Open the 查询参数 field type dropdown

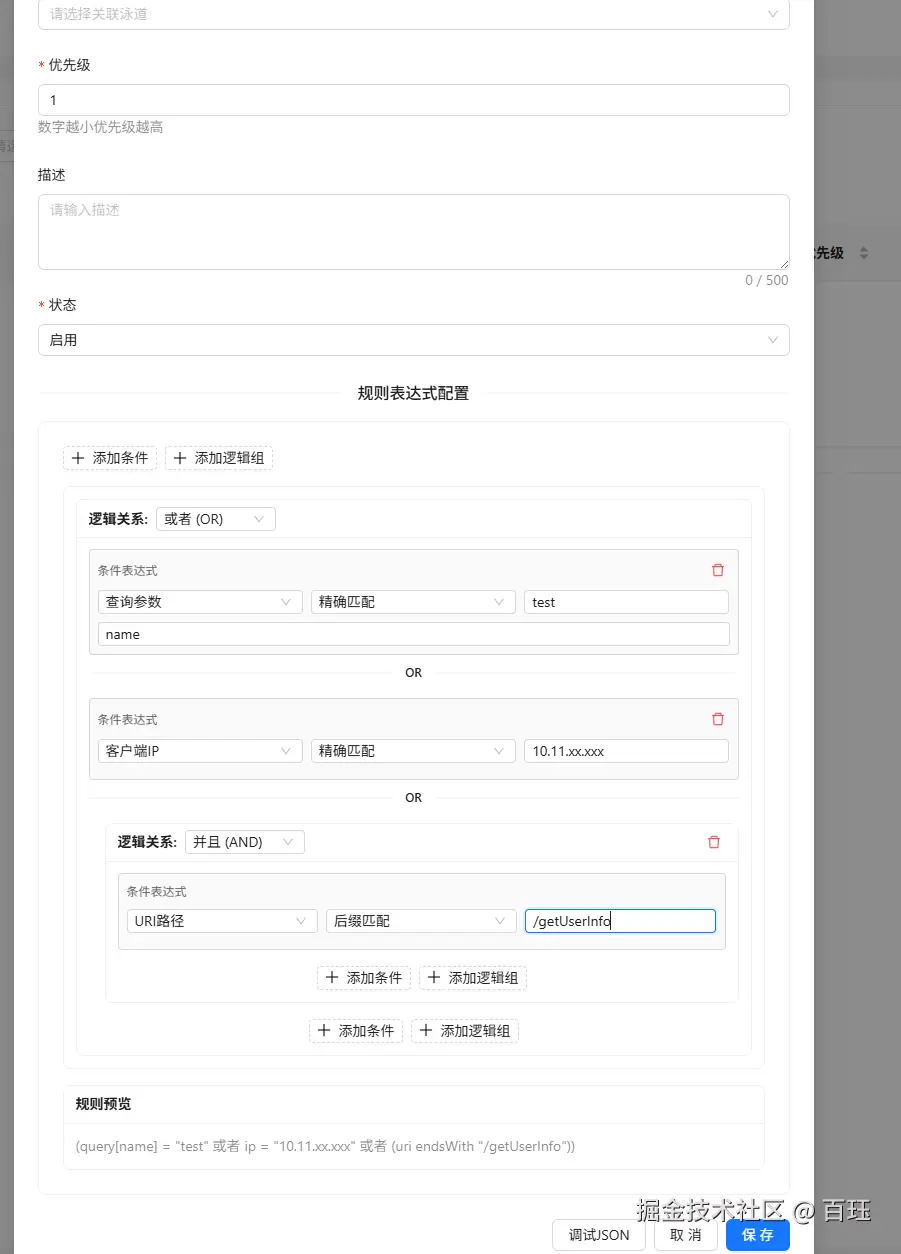pos(200,602)
